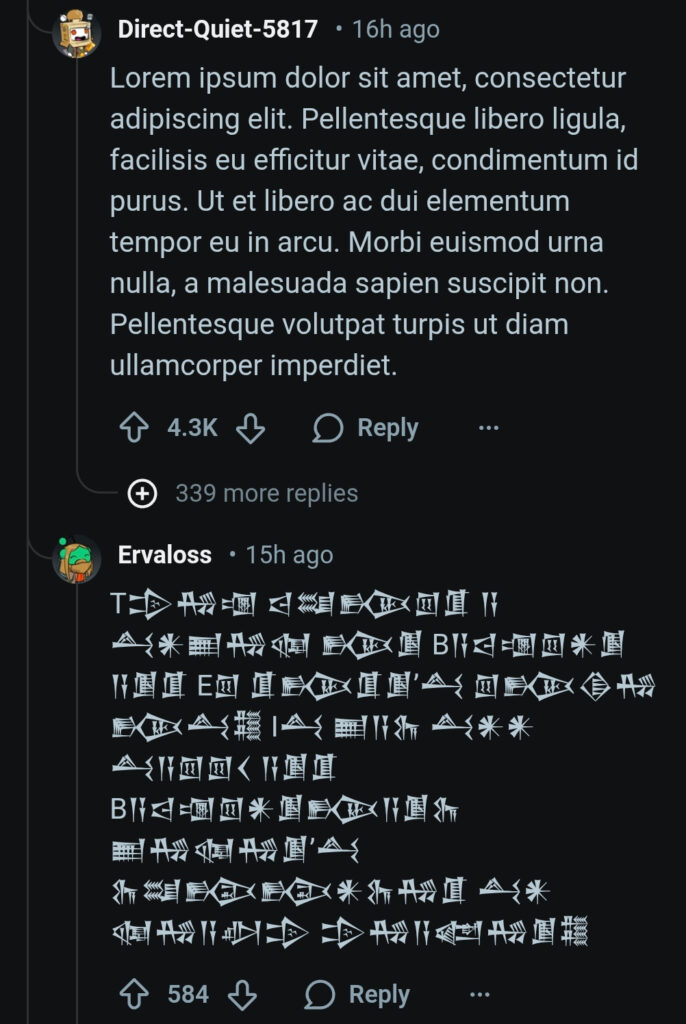Click the 4.3K vote score
Image resolution: width=686 pixels, height=1024 pixels.
pyautogui.click(x=192, y=428)
